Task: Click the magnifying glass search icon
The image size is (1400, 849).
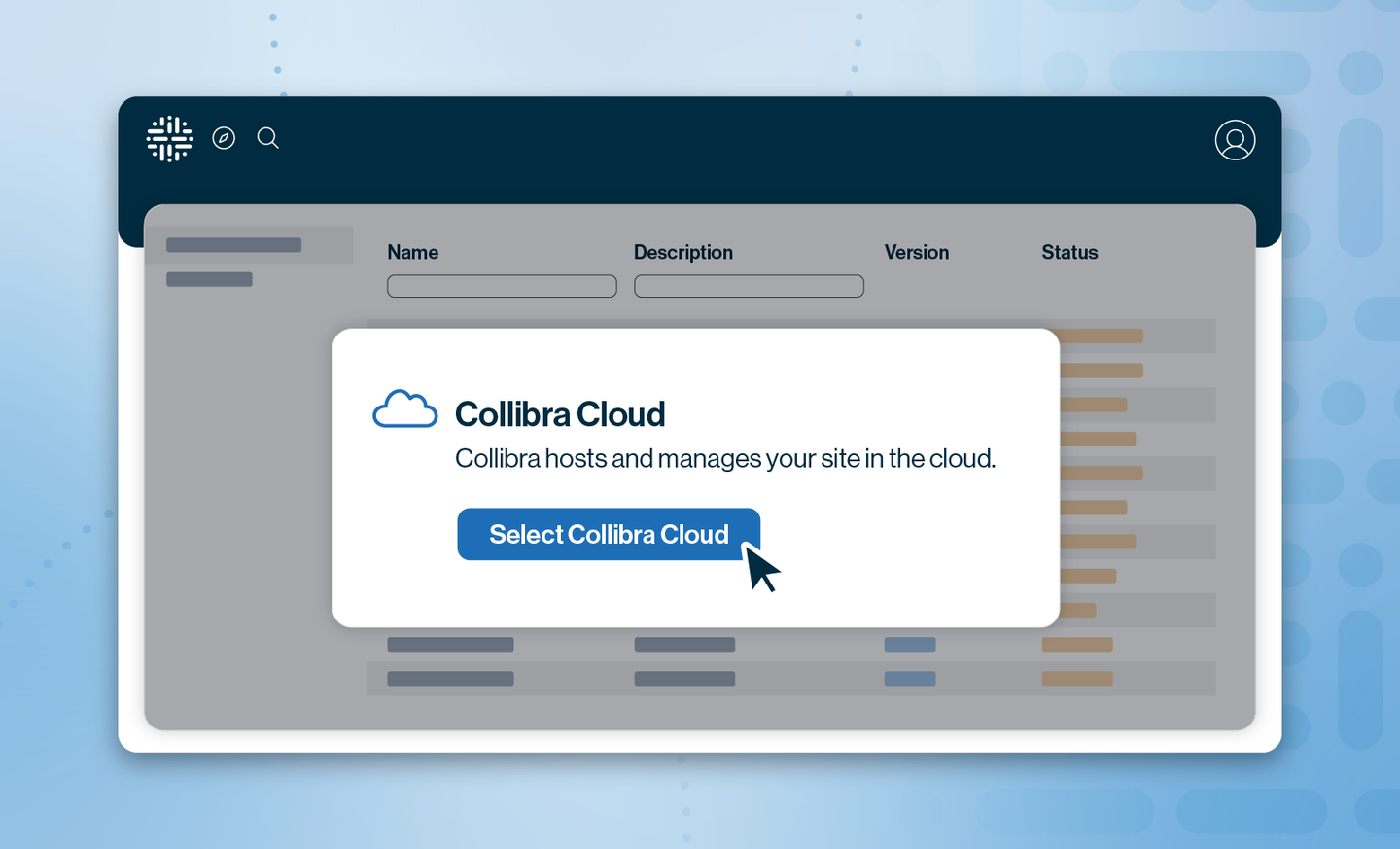Action: tap(268, 138)
